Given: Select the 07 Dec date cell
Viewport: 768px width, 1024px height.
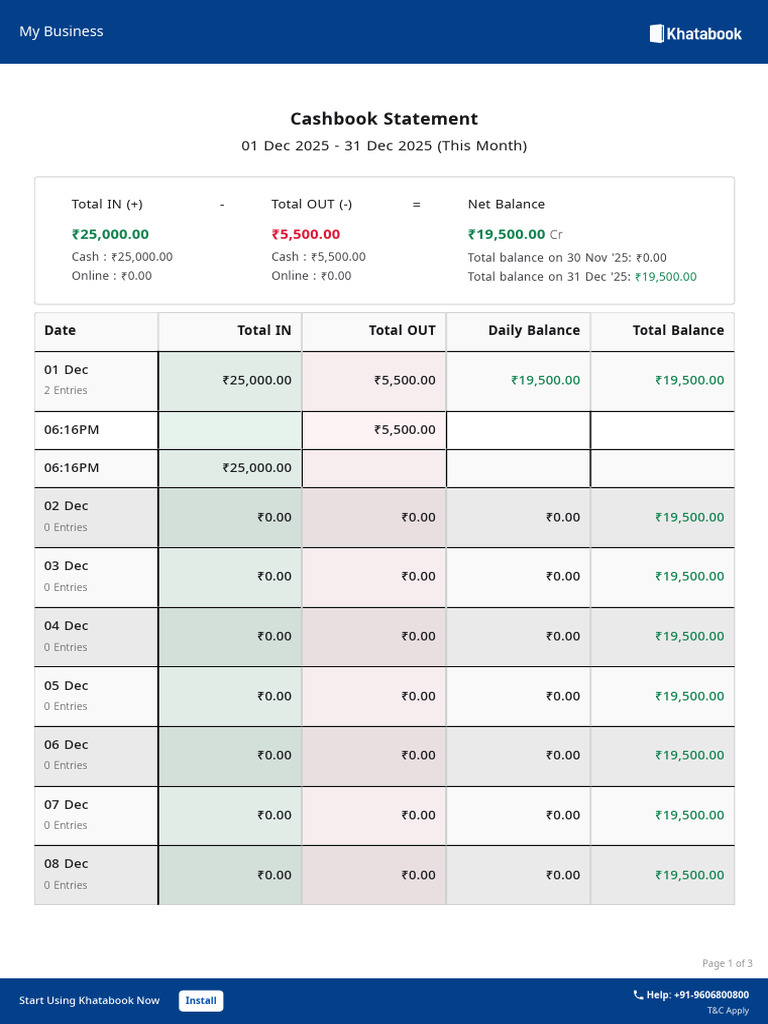Looking at the screenshot, I should [x=96, y=816].
